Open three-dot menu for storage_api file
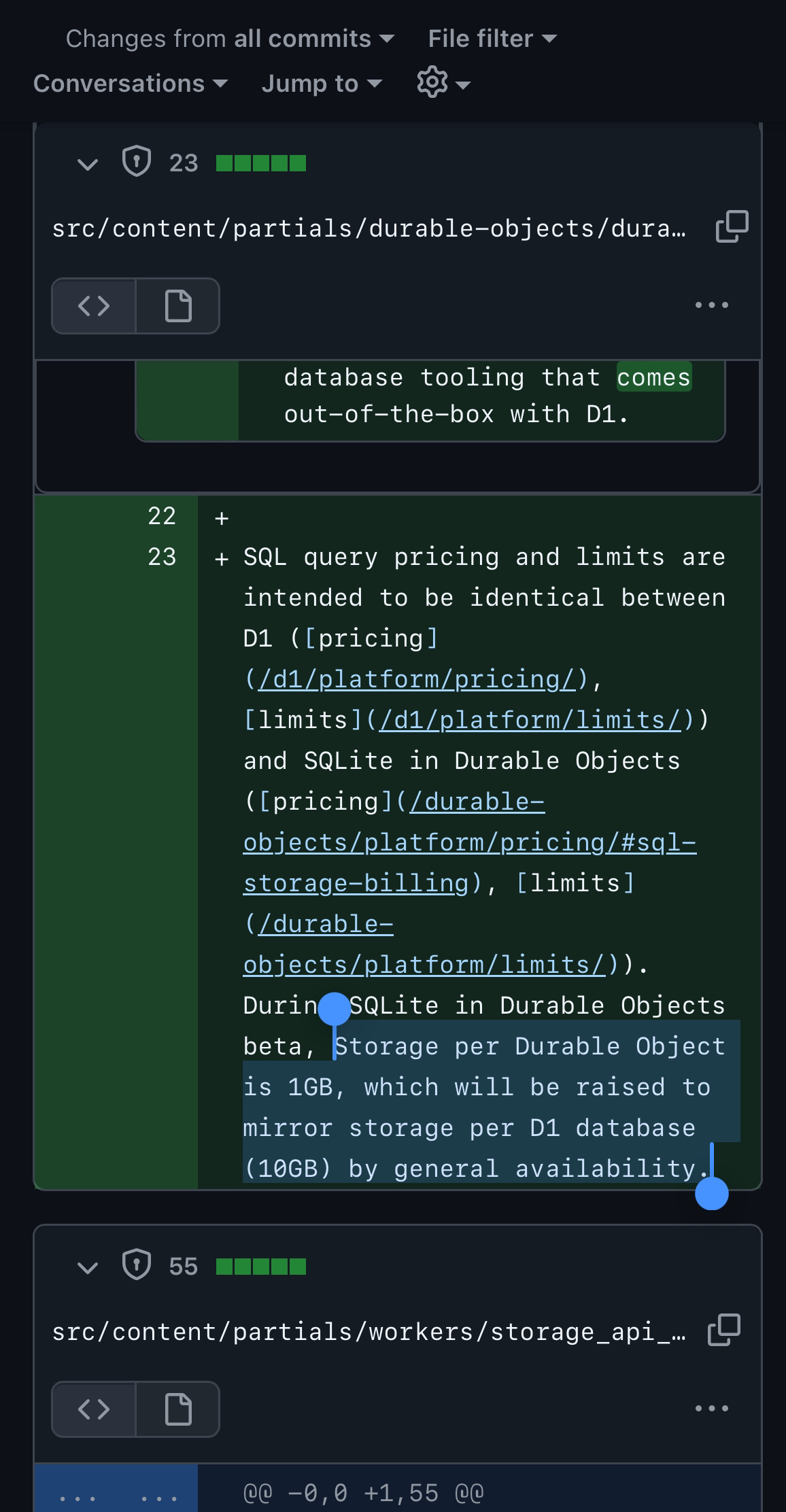Image resolution: width=786 pixels, height=1512 pixels. (x=711, y=1409)
